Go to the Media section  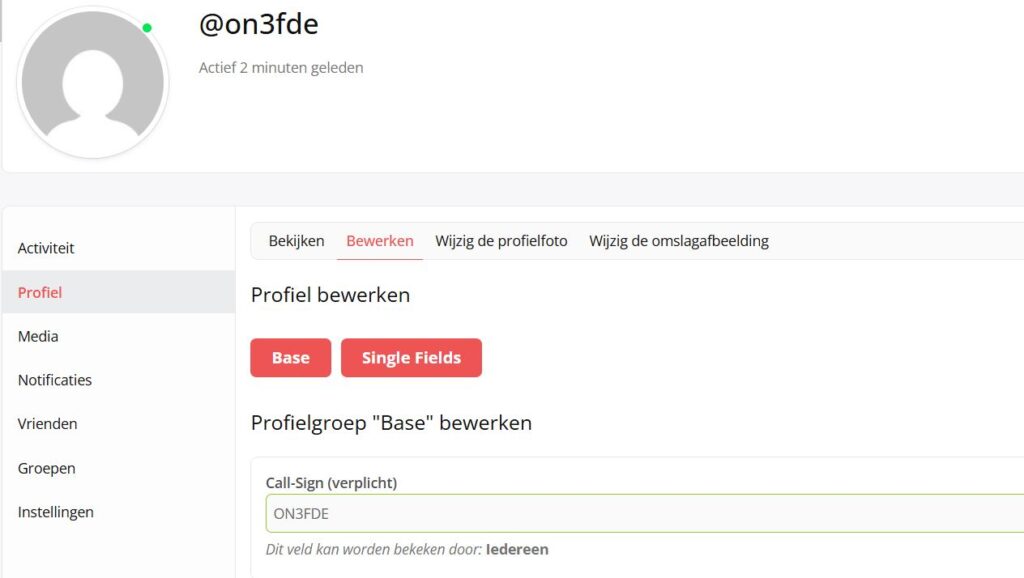(x=38, y=336)
